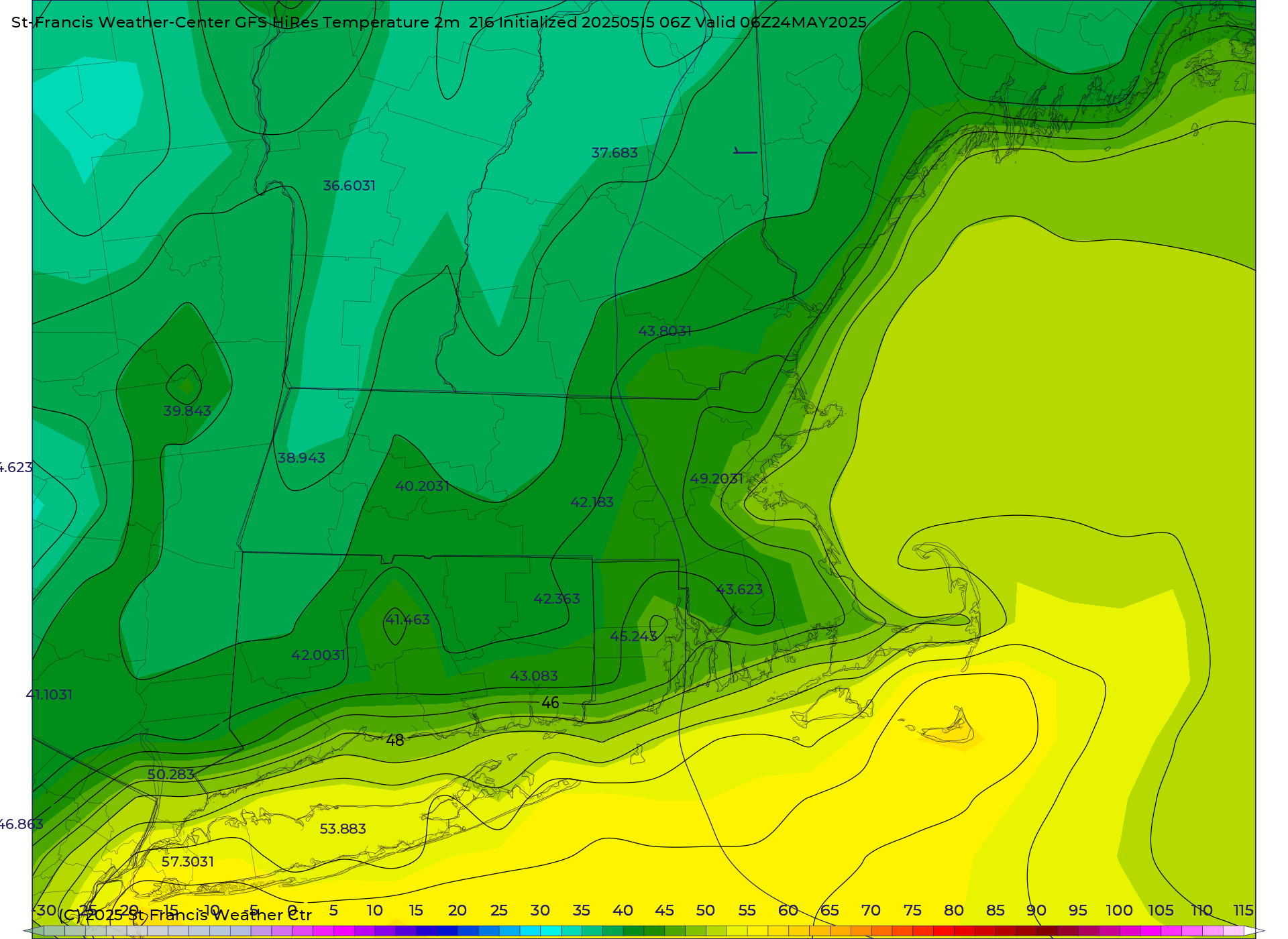Select the 50.283 temperature reading
Screen dimensions: 1288x939
point(171,775)
